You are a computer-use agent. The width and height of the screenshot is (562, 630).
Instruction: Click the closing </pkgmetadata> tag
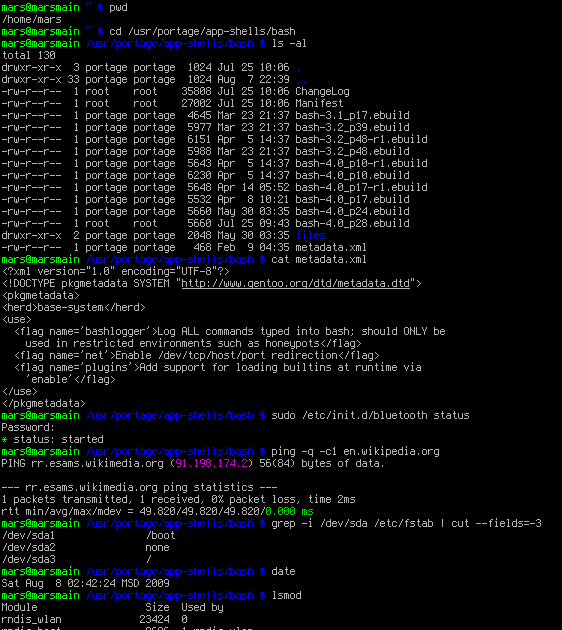(43, 403)
